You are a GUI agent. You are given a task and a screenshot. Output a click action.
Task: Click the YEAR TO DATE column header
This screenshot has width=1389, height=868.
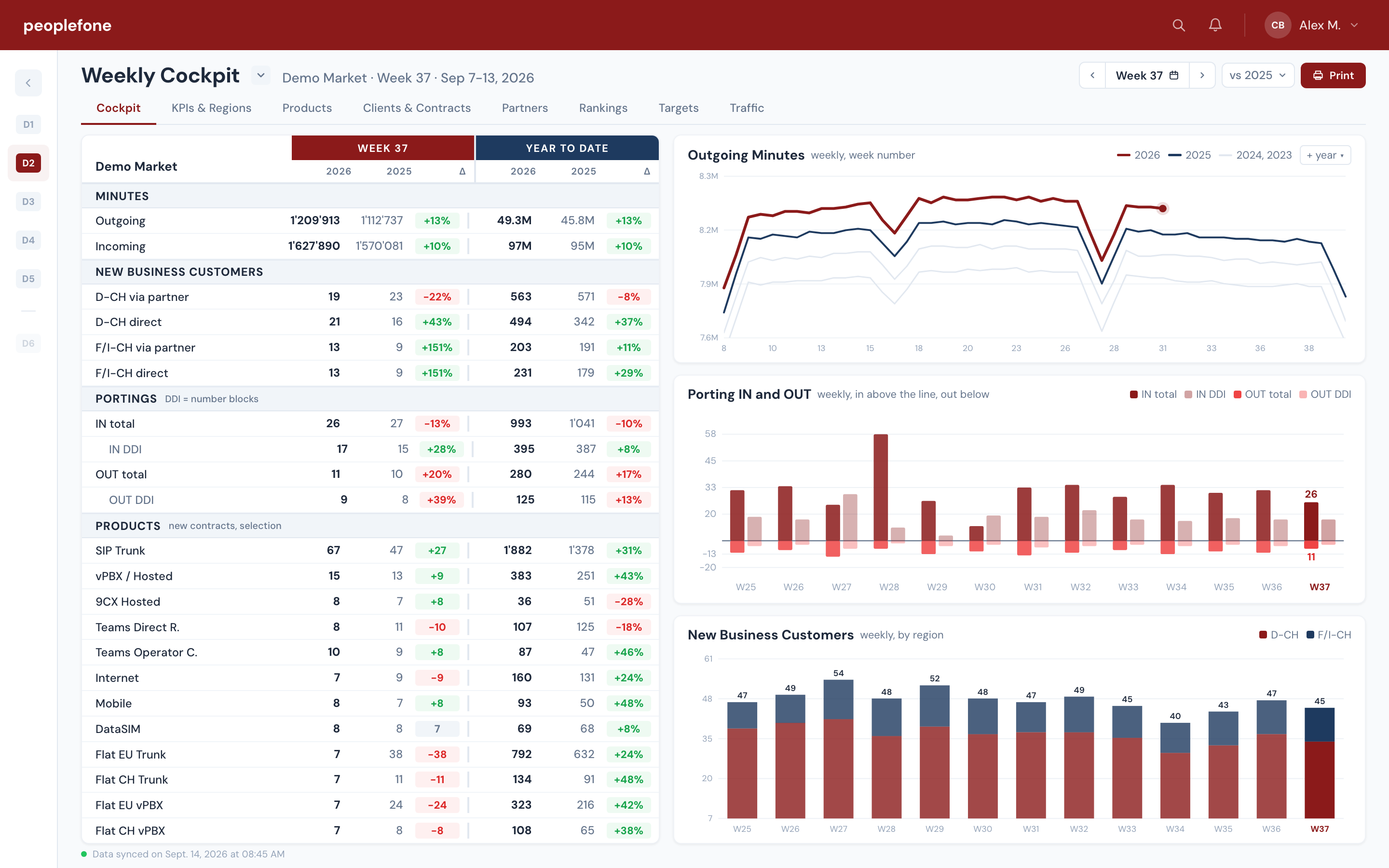pos(567,148)
